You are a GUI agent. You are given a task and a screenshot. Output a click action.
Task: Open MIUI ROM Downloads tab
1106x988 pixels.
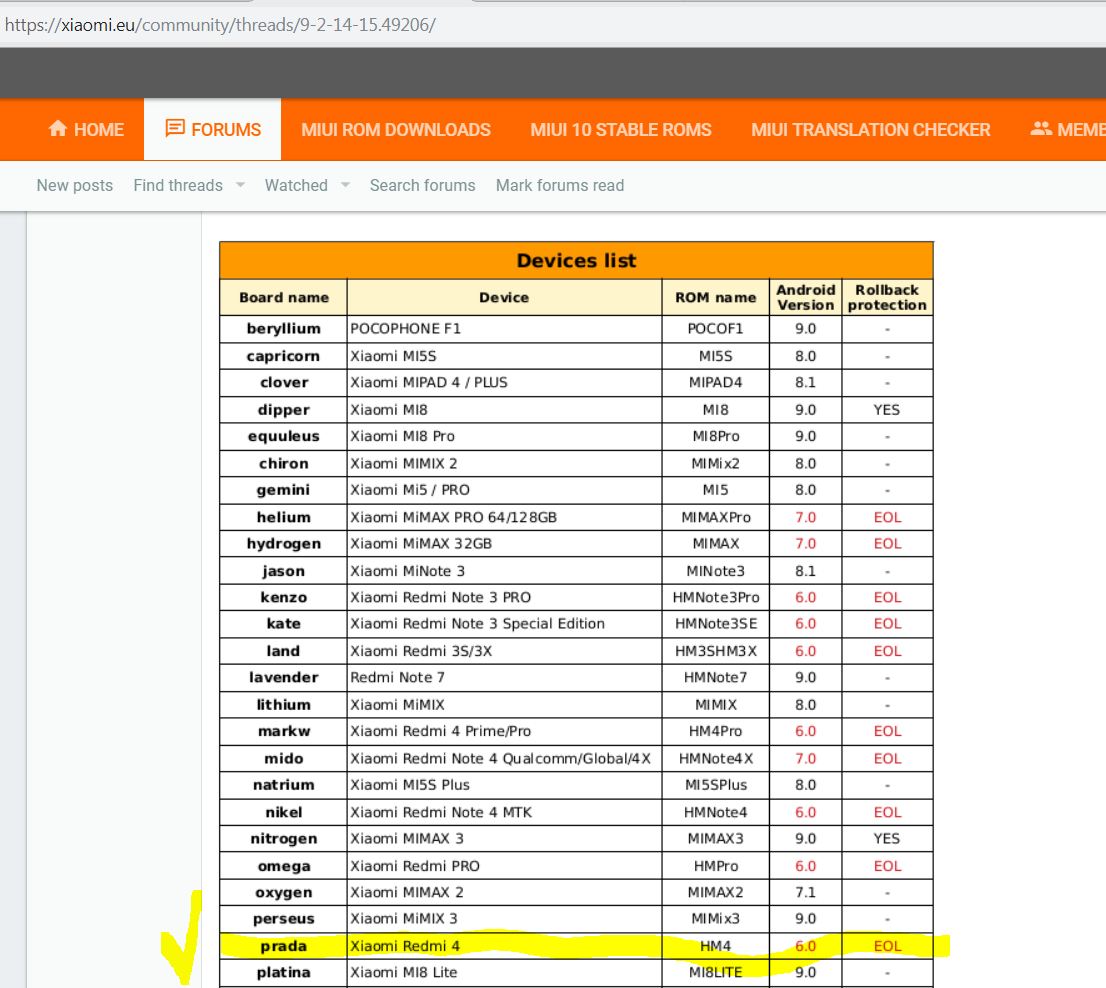396,130
